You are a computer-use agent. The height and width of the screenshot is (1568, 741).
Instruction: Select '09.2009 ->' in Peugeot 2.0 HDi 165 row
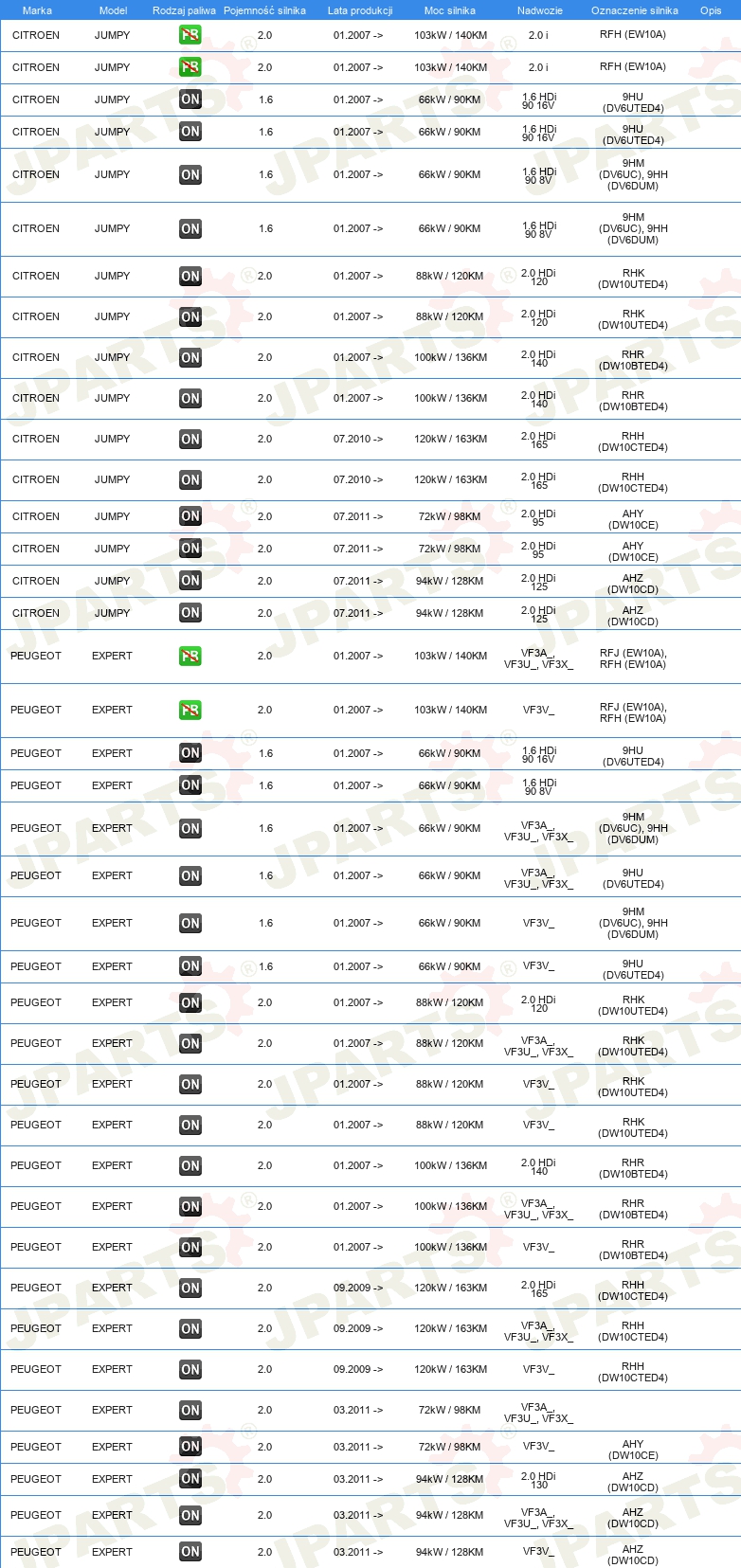[358, 1288]
